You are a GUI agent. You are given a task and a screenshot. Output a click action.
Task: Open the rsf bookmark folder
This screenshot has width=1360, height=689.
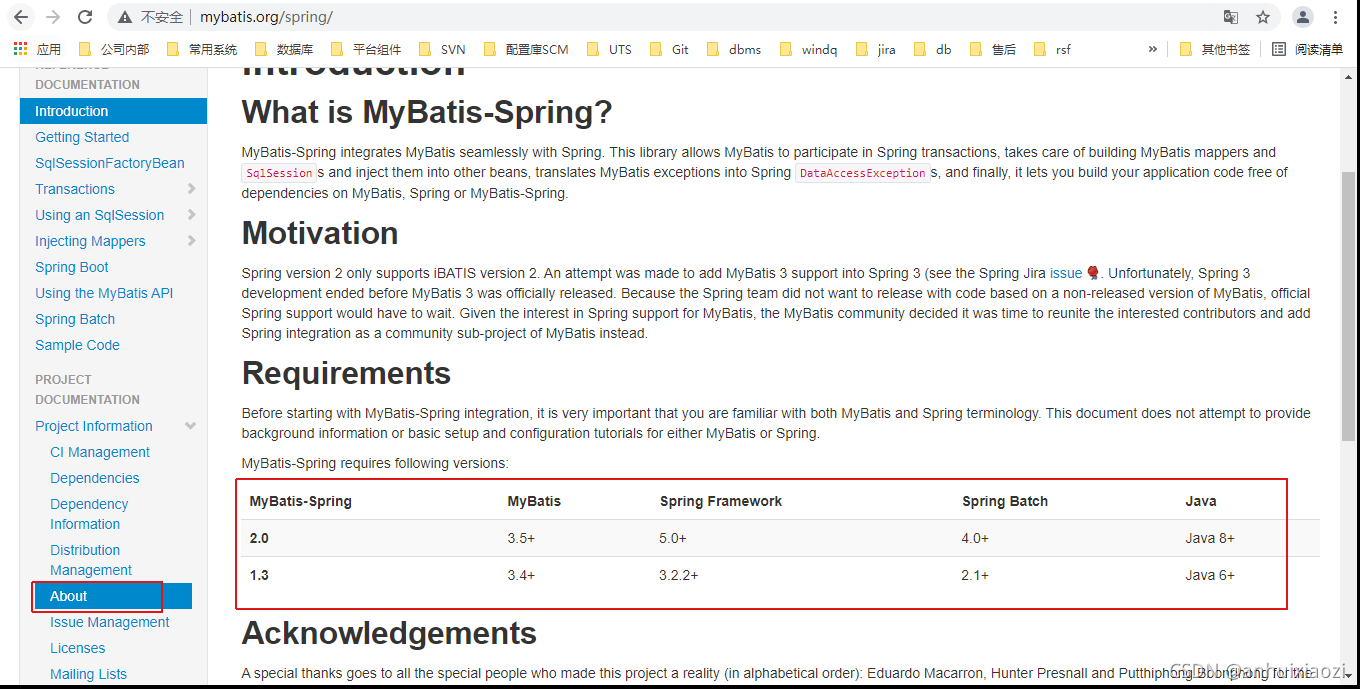[x=1052, y=49]
